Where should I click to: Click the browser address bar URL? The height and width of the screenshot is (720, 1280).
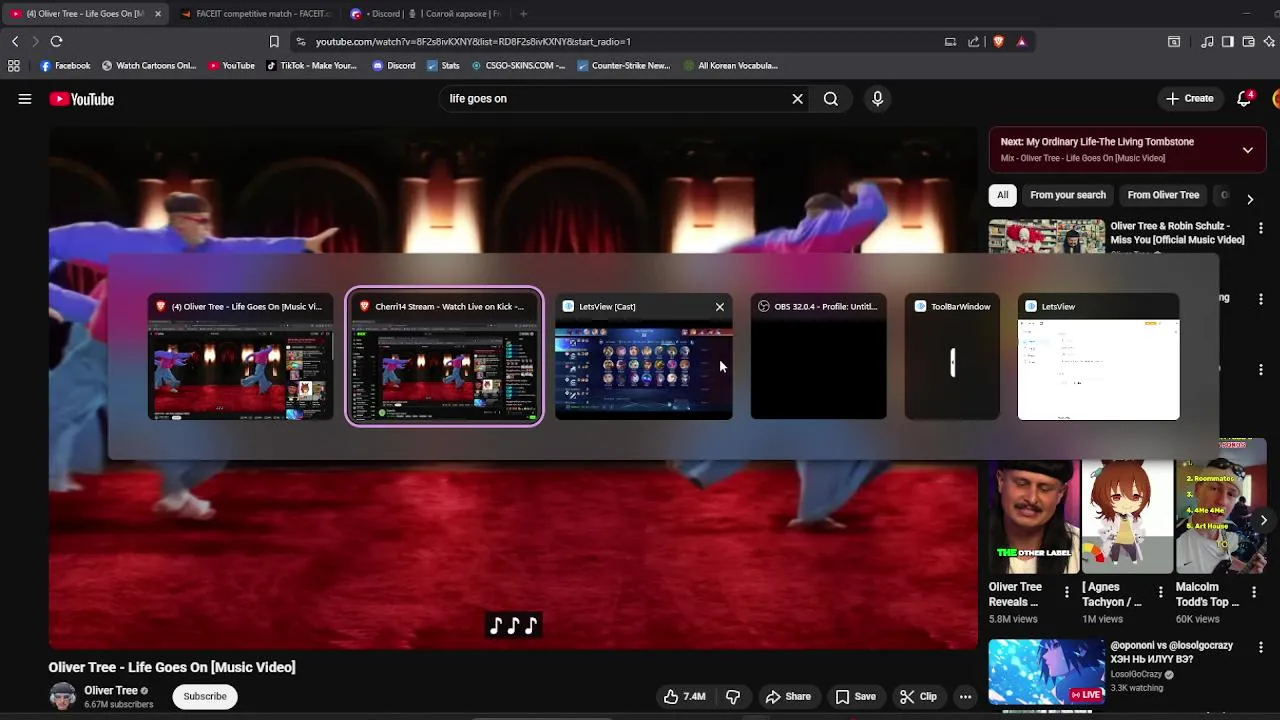click(473, 42)
